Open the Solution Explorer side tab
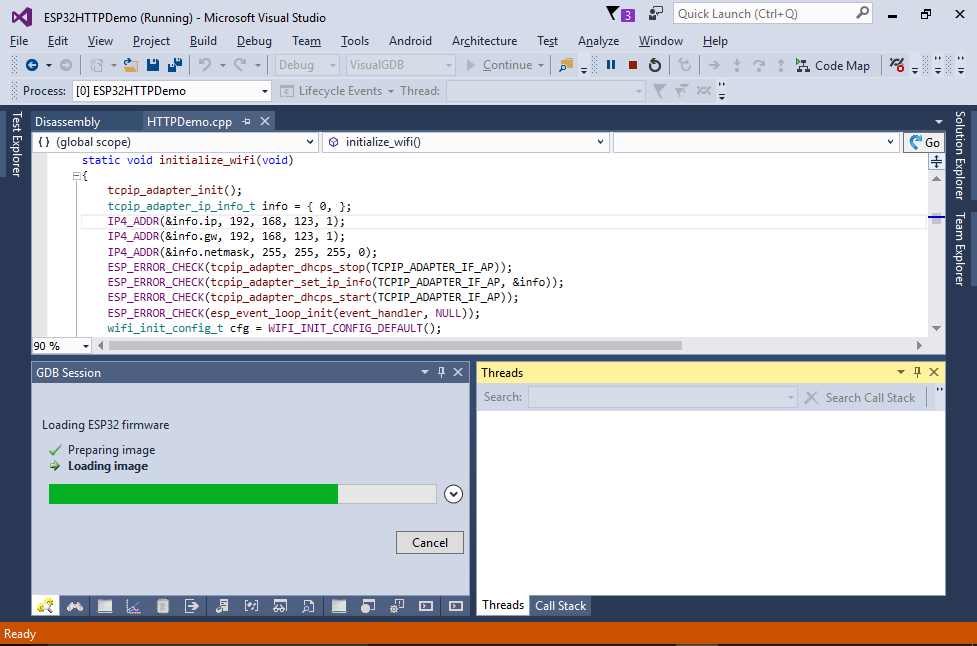 [960, 156]
